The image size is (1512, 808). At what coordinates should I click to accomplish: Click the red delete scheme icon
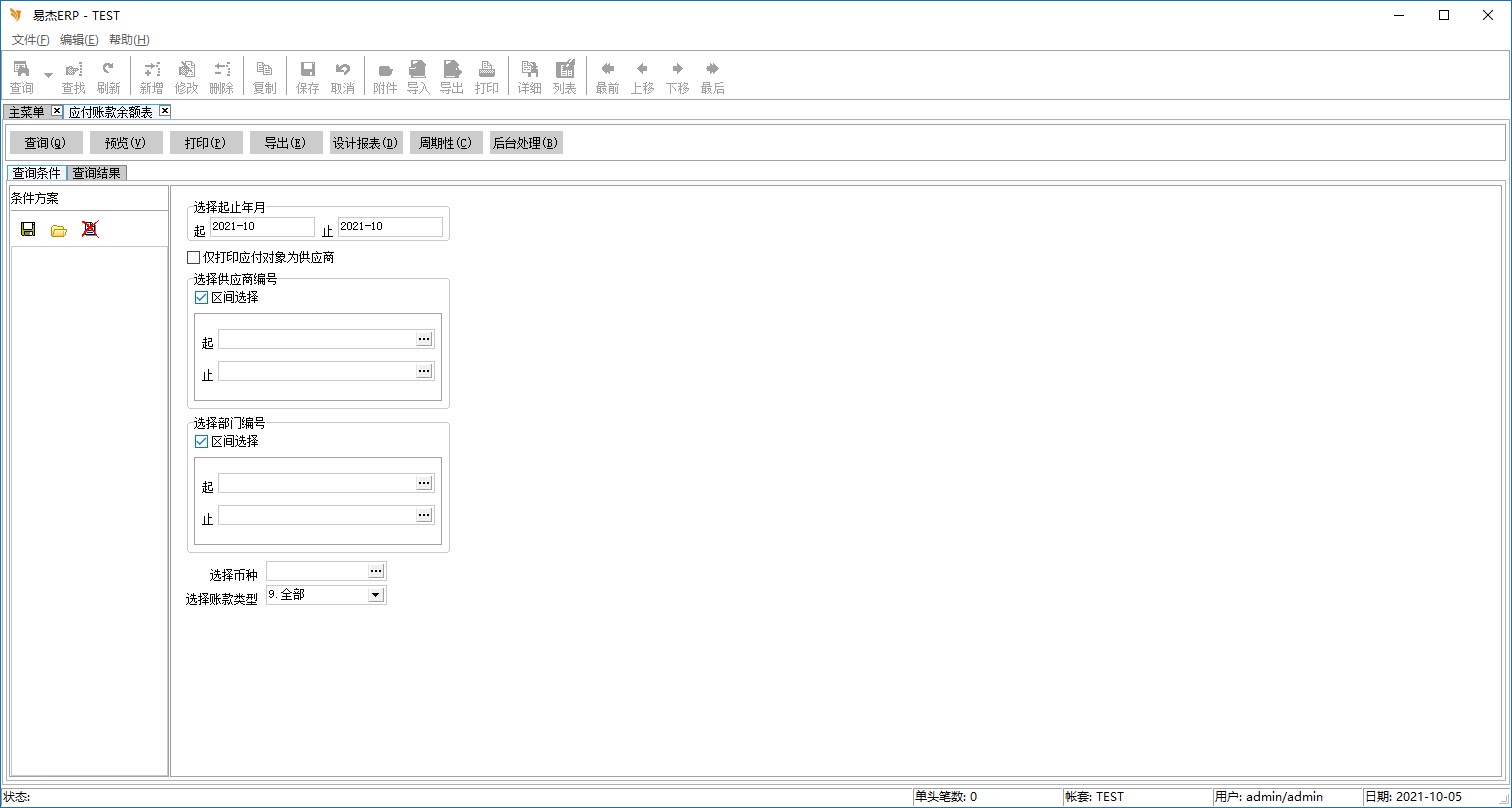coord(90,229)
